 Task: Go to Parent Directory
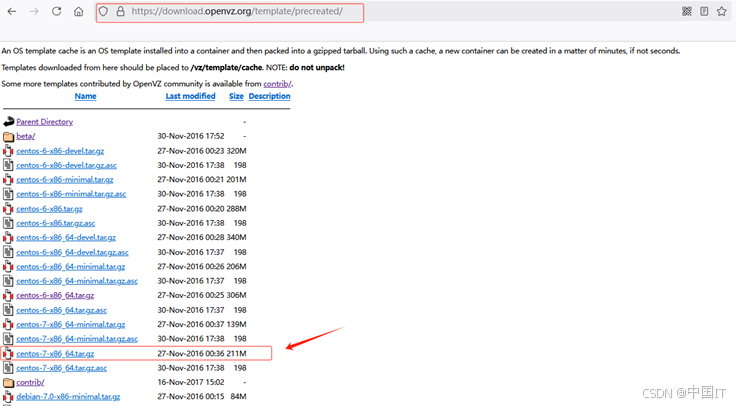coord(45,122)
